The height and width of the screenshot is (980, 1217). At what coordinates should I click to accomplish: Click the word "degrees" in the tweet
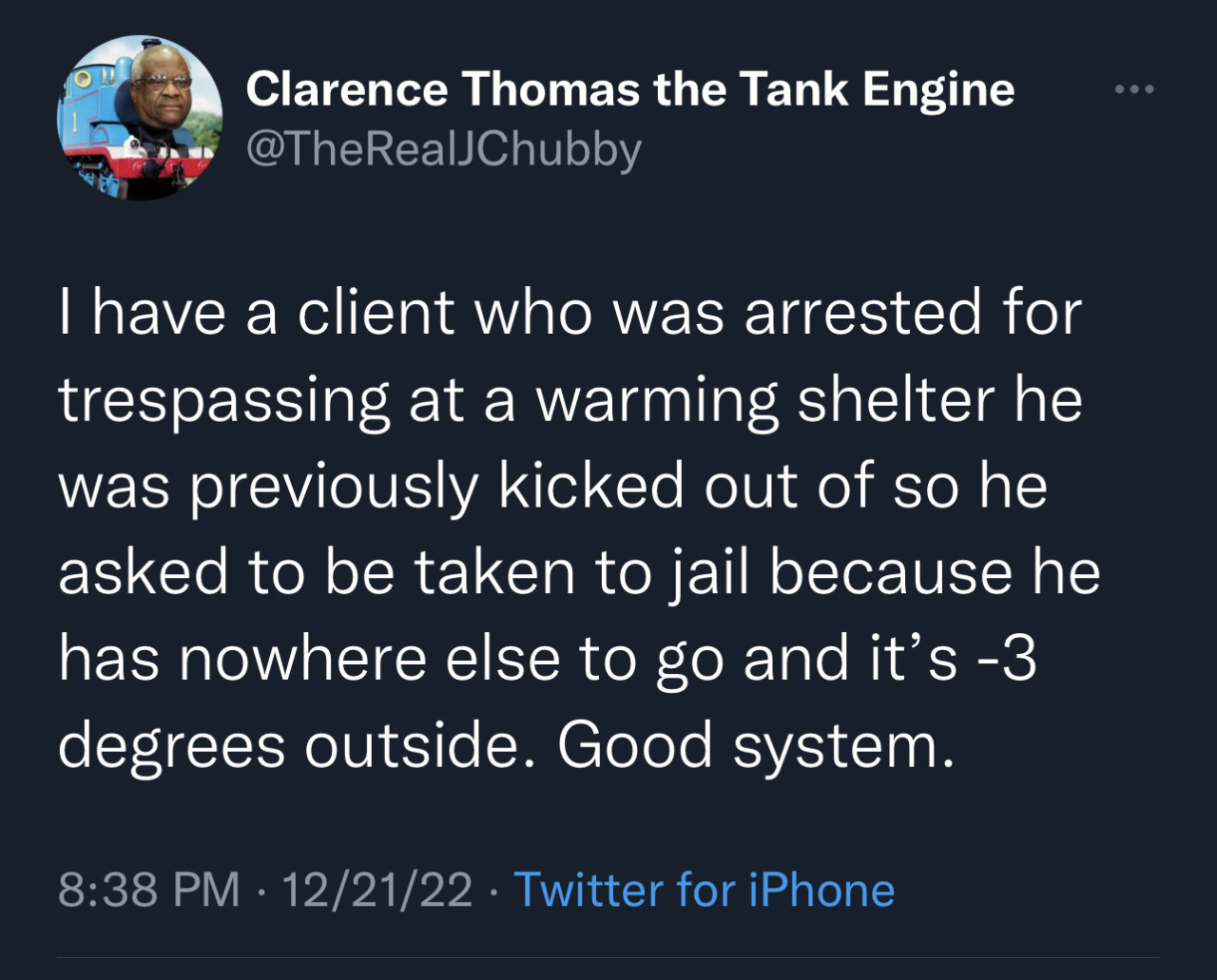(171, 746)
